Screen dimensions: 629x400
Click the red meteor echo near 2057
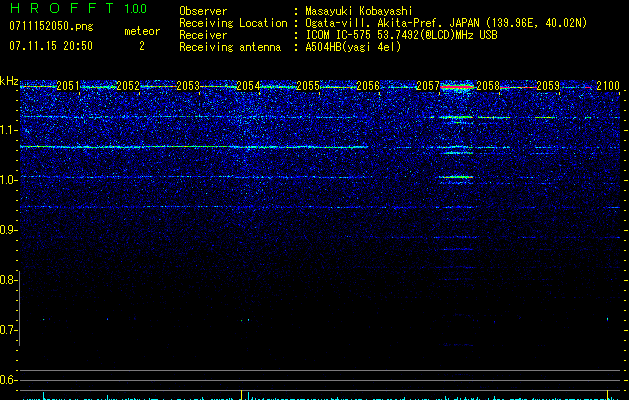457,86
